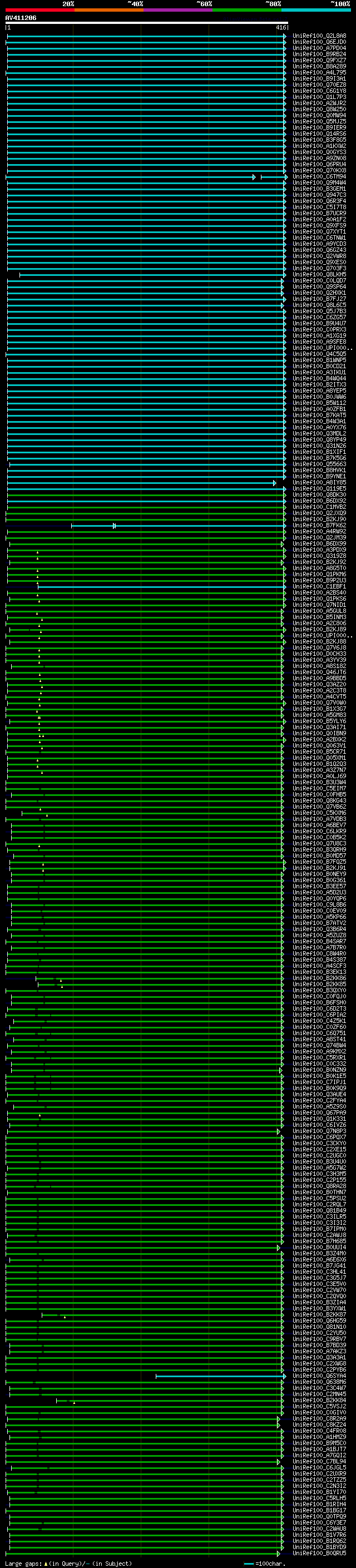The image size is (356, 1568).
Task: Select hit label UniRef100_C0PRX3
Action: pyautogui.click(x=319, y=329)
